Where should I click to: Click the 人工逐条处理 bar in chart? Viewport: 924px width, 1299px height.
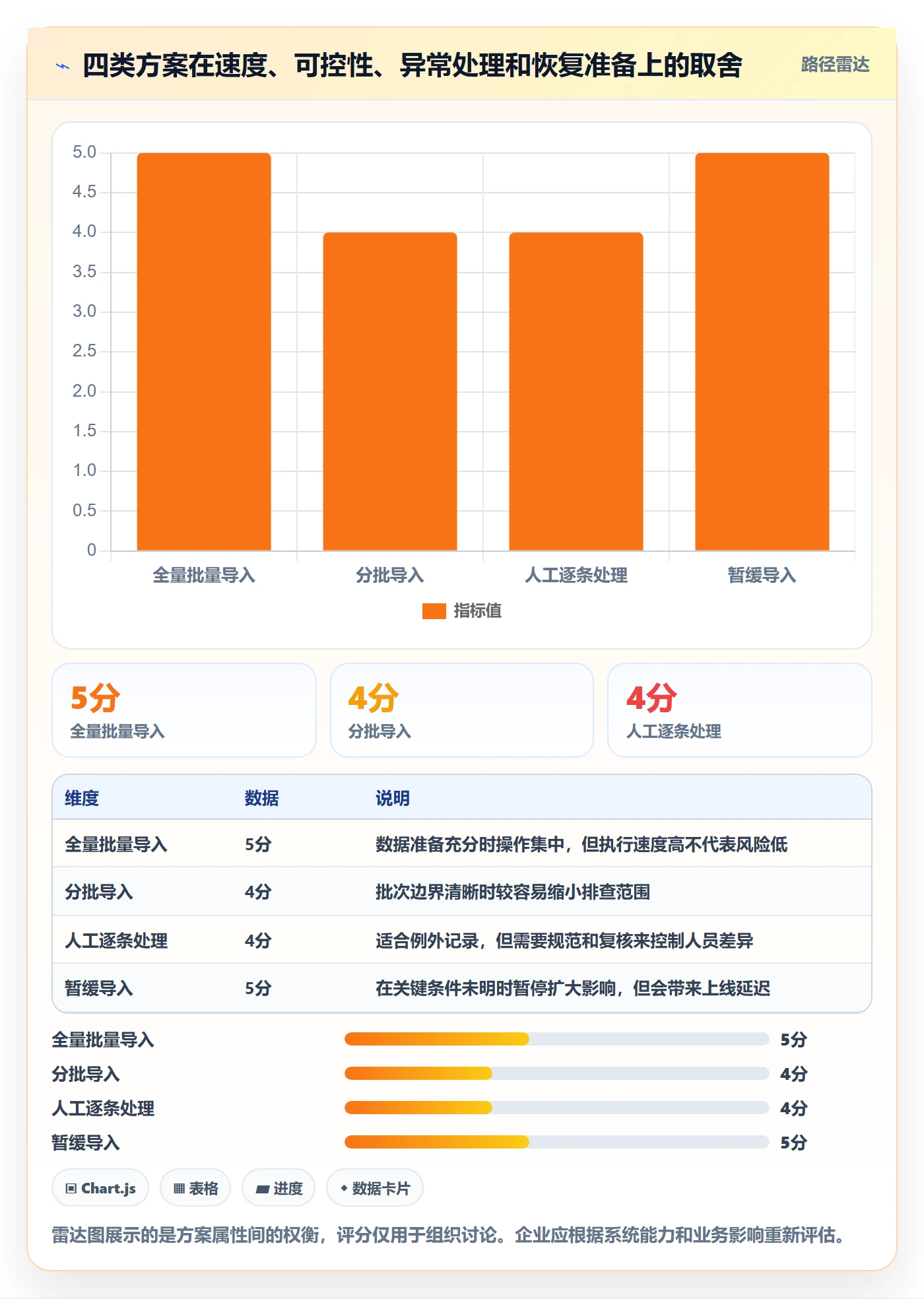576,391
